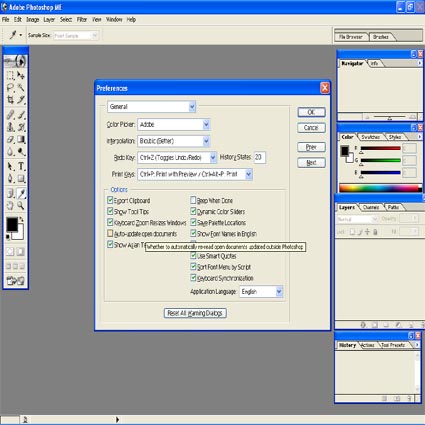Select the Eraser tool
The image size is (425, 425).
coord(10,139)
